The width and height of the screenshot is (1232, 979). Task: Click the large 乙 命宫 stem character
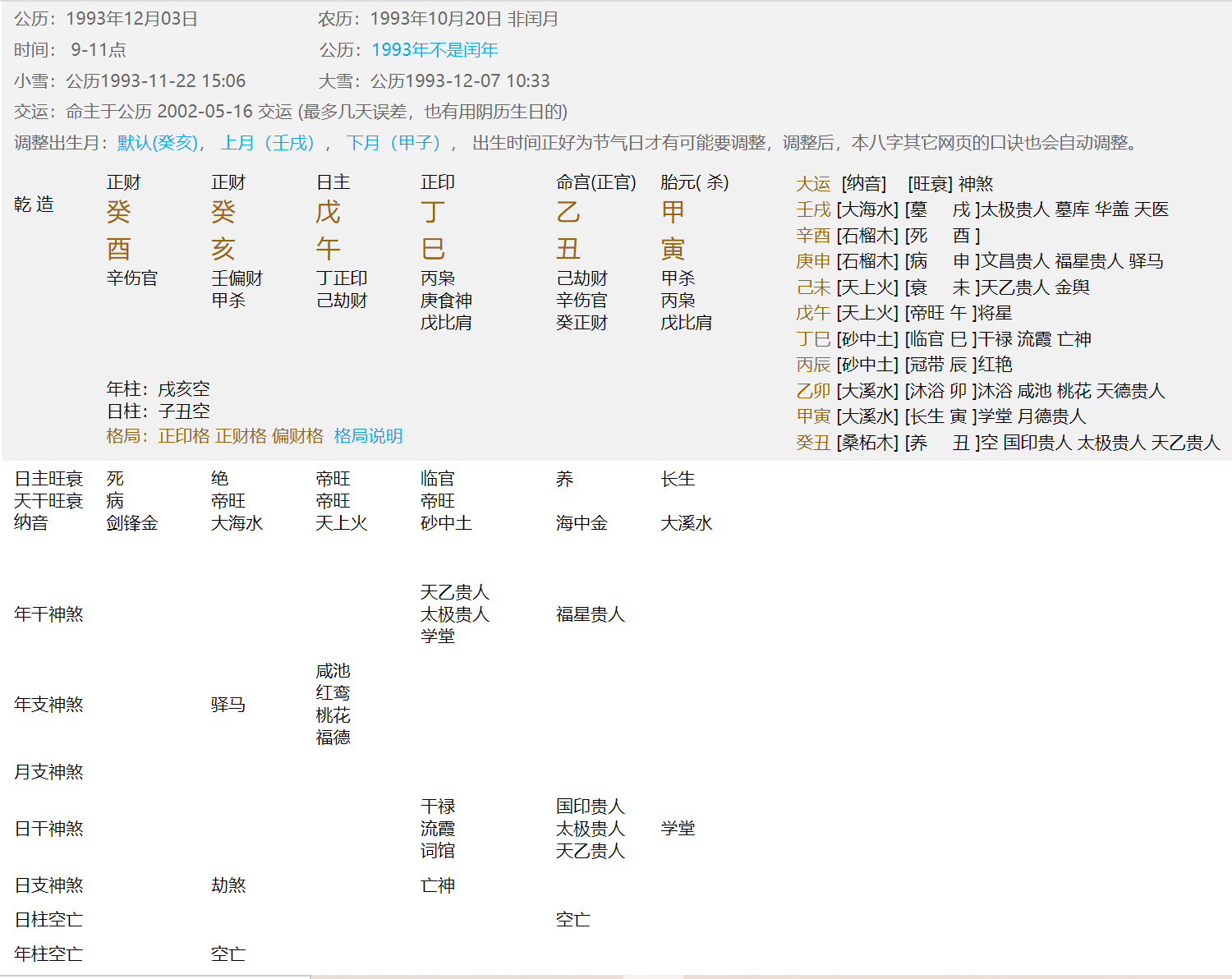[x=568, y=212]
